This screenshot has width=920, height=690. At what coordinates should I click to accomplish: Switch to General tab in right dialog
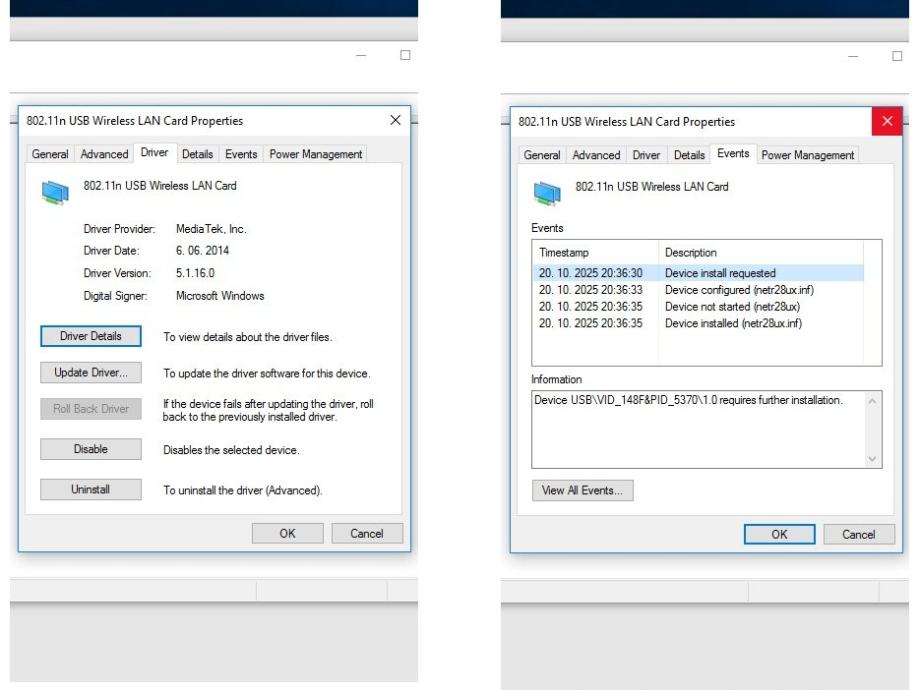pos(542,155)
